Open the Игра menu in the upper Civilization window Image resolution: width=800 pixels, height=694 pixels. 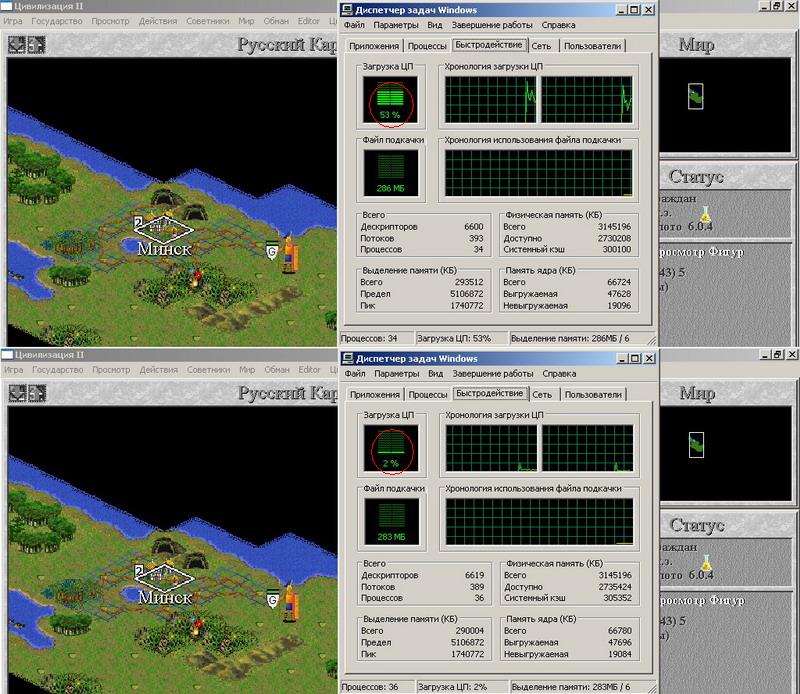pos(12,21)
